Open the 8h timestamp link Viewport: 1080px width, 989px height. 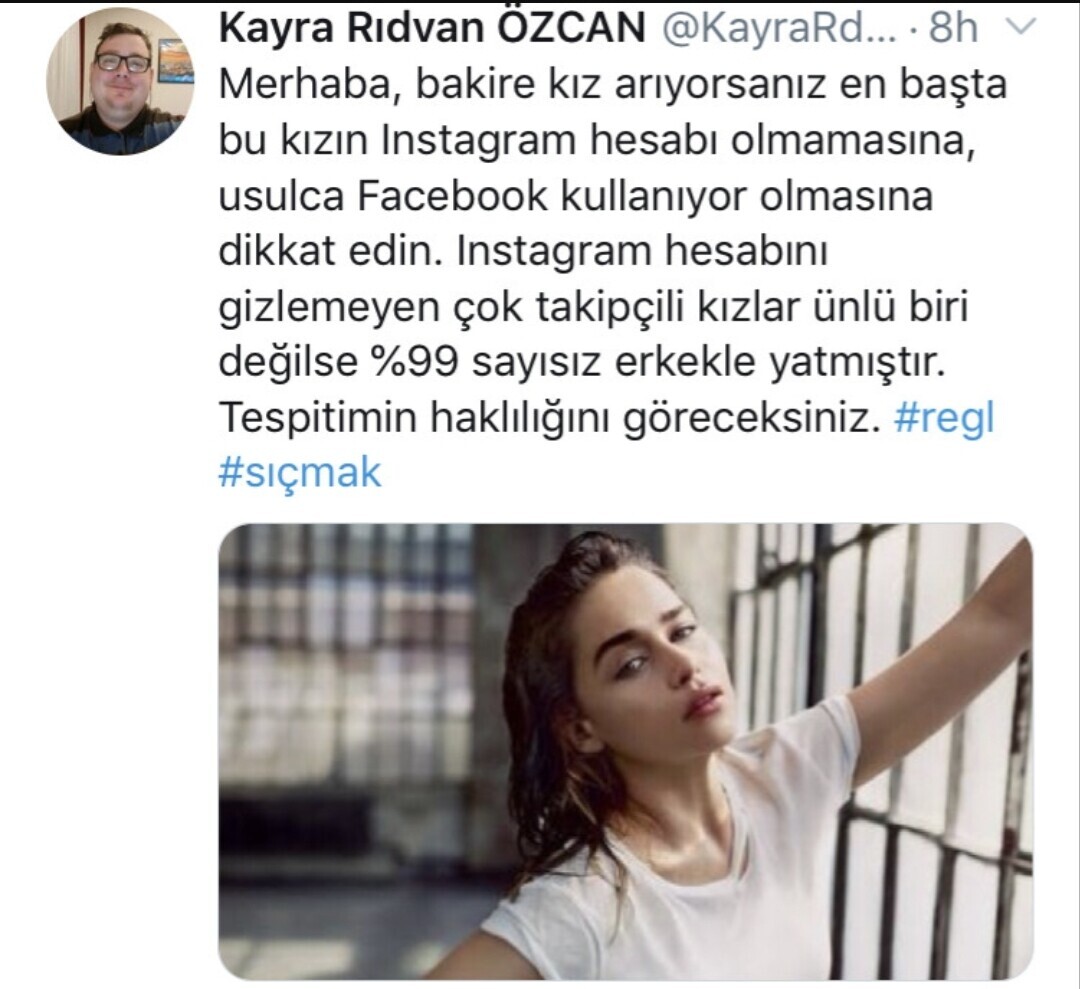(953, 28)
